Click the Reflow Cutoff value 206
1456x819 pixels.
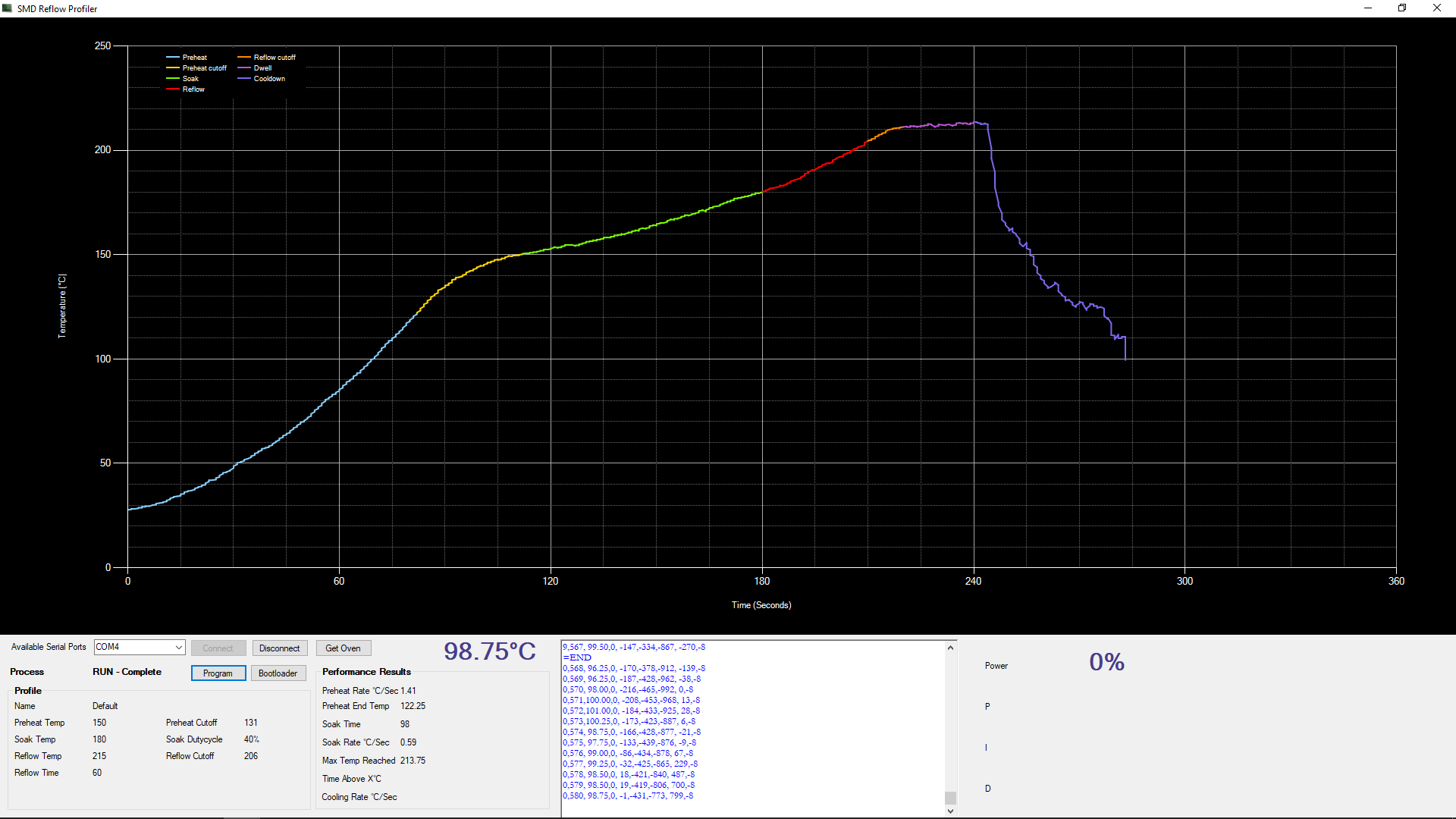251,756
